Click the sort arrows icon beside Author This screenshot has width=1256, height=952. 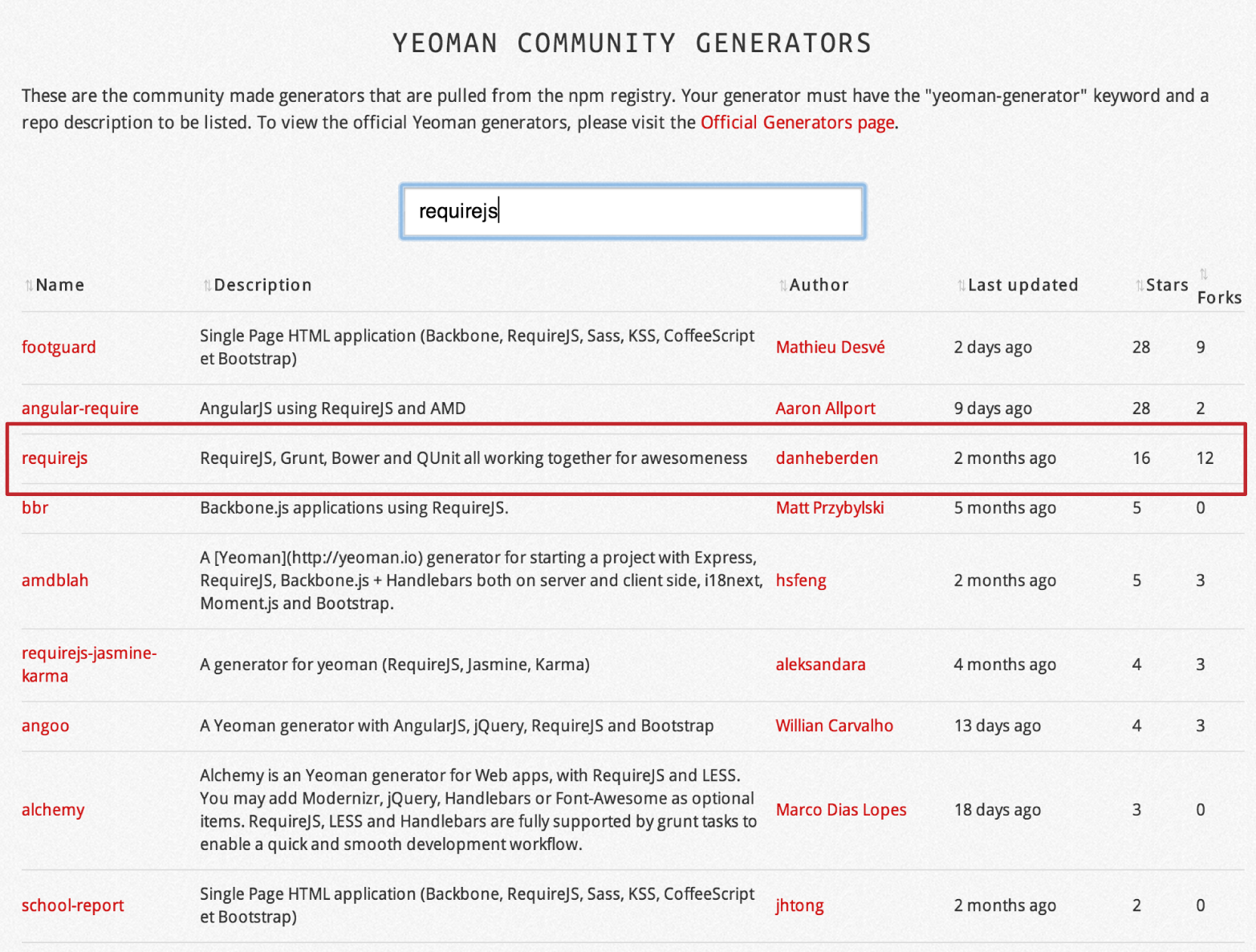pos(782,286)
